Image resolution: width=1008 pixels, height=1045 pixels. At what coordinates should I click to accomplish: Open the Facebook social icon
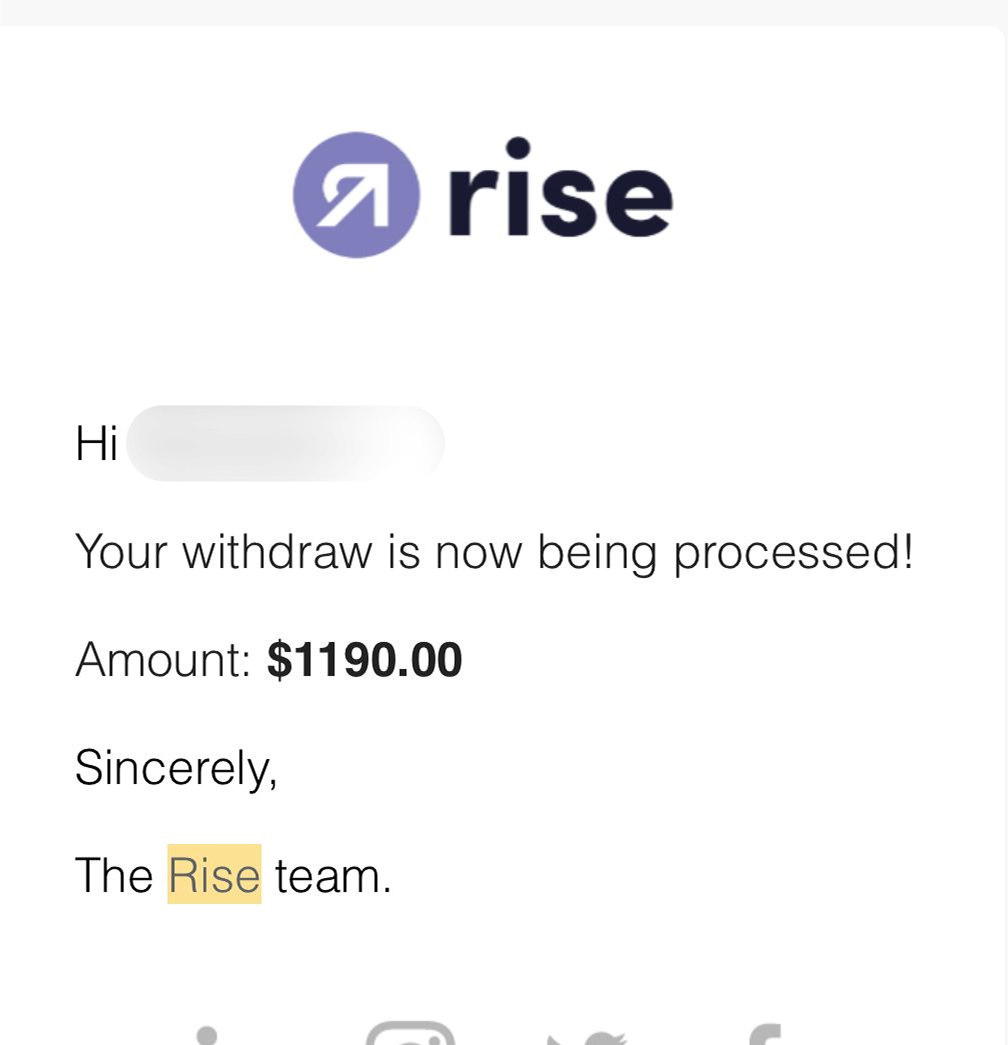coord(762,1035)
